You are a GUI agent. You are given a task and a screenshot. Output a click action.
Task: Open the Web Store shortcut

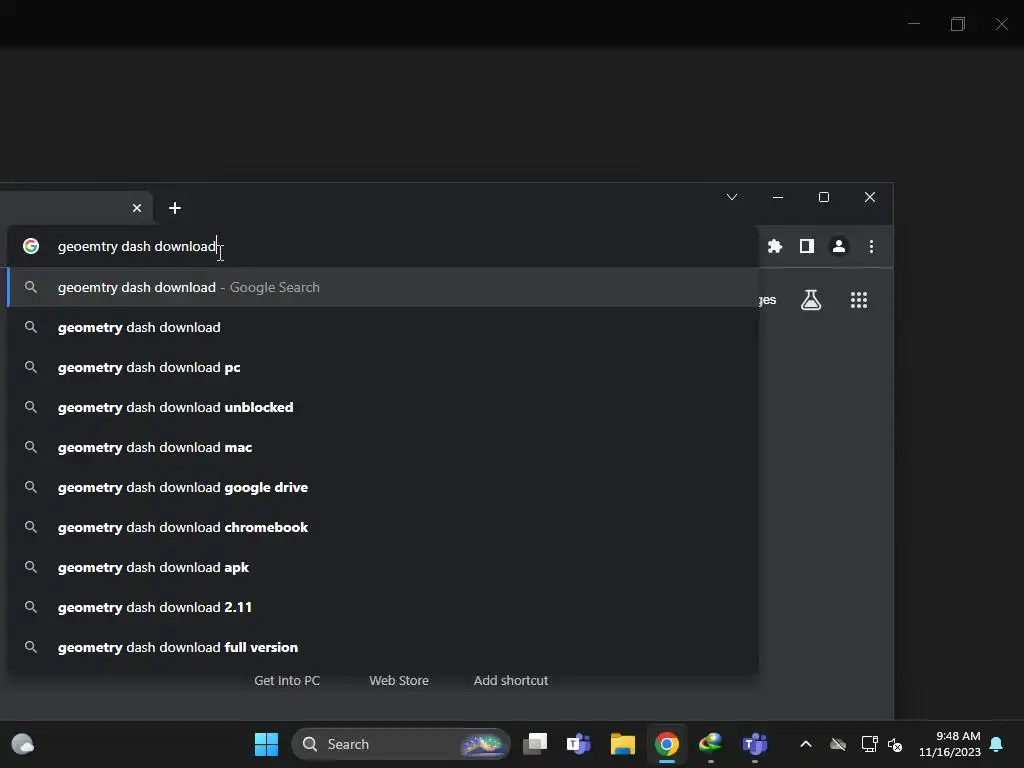coord(399,680)
